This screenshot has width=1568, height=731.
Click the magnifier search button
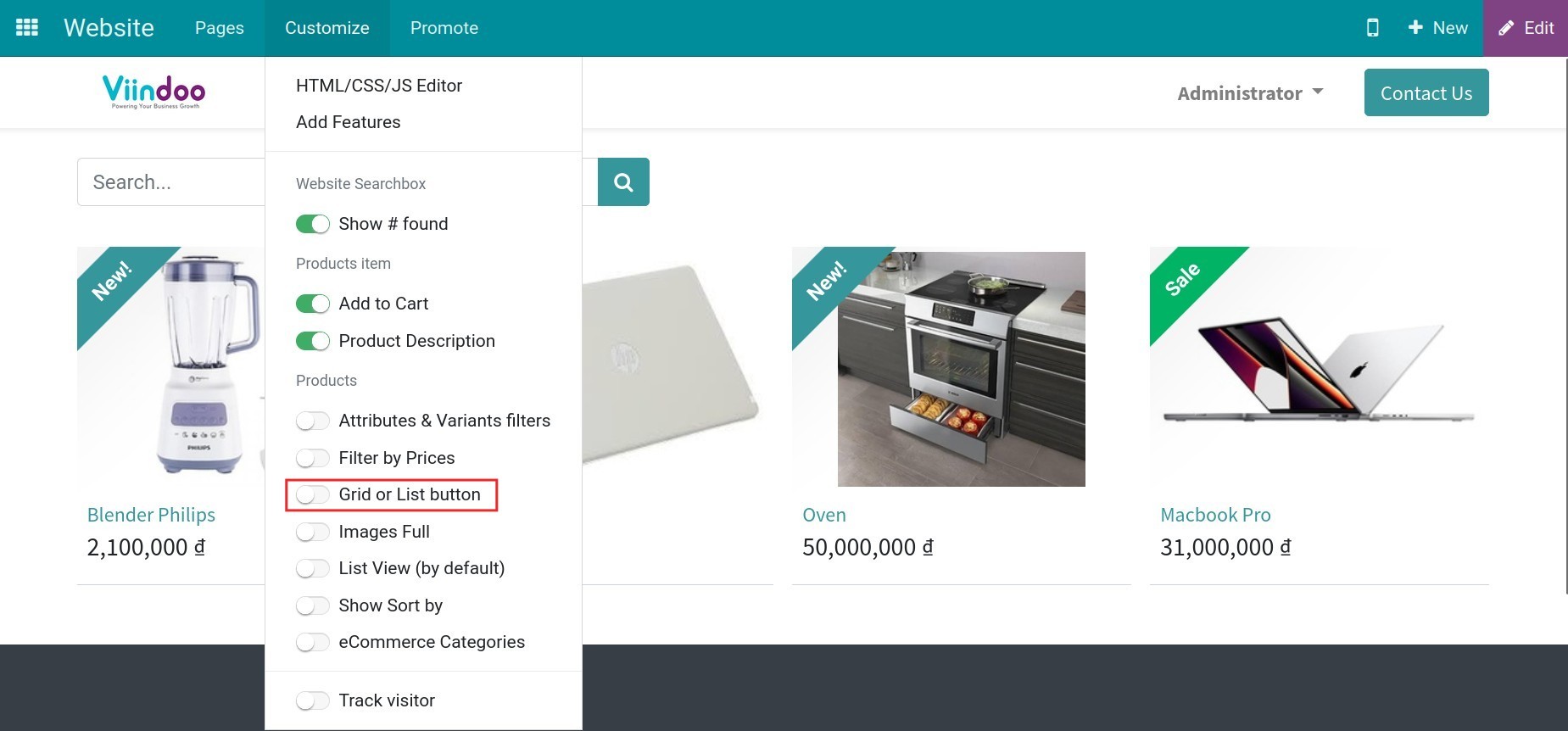(623, 182)
